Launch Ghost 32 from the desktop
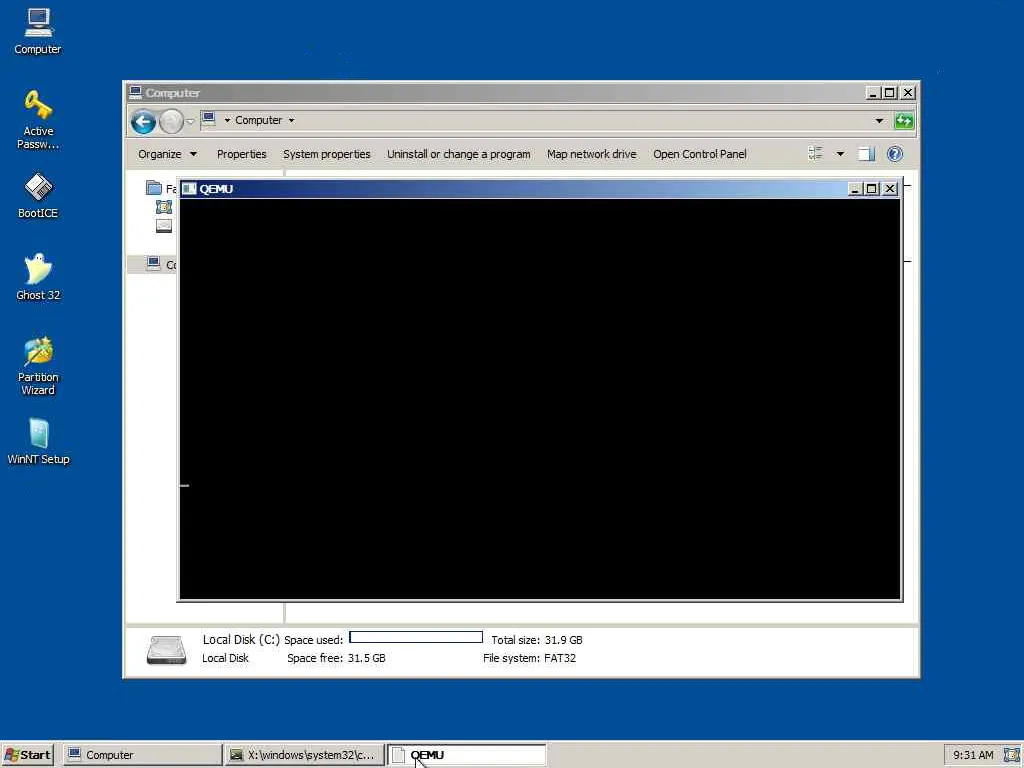Screen dimensions: 1024x768 (38, 276)
